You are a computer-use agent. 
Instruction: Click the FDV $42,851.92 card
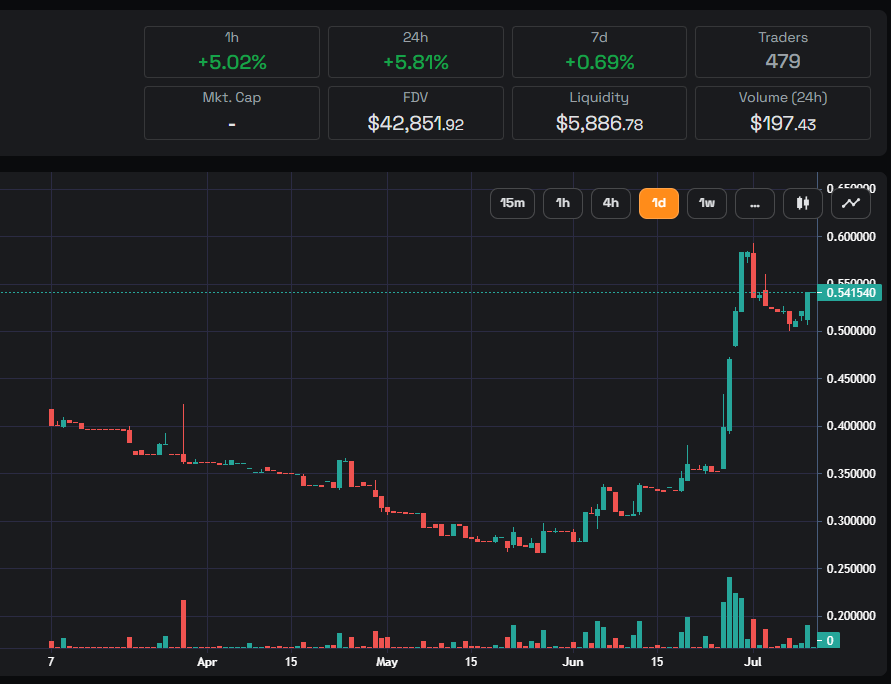(x=415, y=113)
